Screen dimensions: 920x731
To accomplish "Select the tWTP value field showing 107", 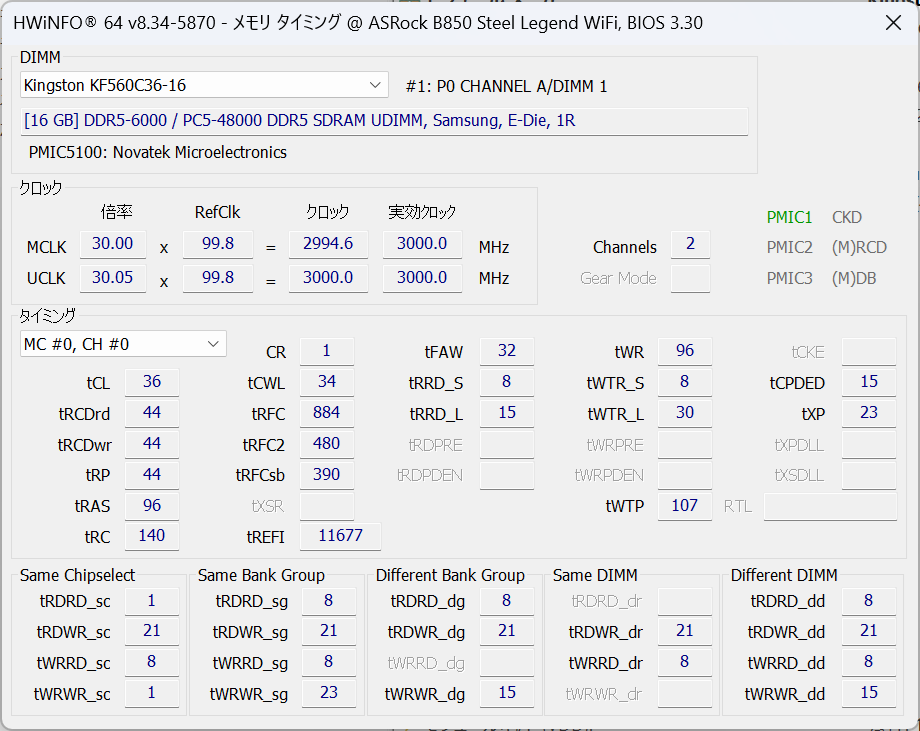I will (685, 506).
